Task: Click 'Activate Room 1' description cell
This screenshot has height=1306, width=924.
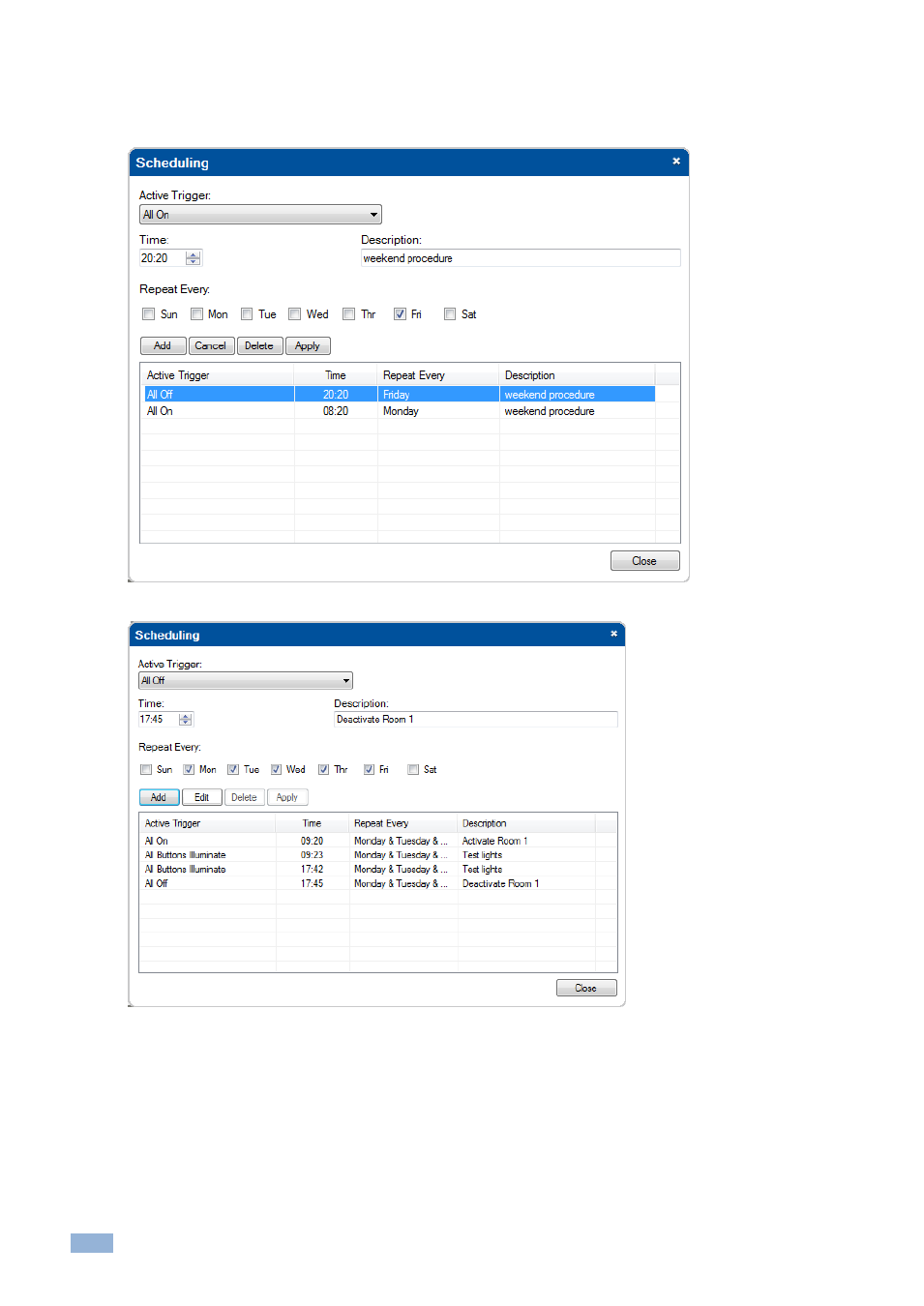Action: click(x=494, y=841)
